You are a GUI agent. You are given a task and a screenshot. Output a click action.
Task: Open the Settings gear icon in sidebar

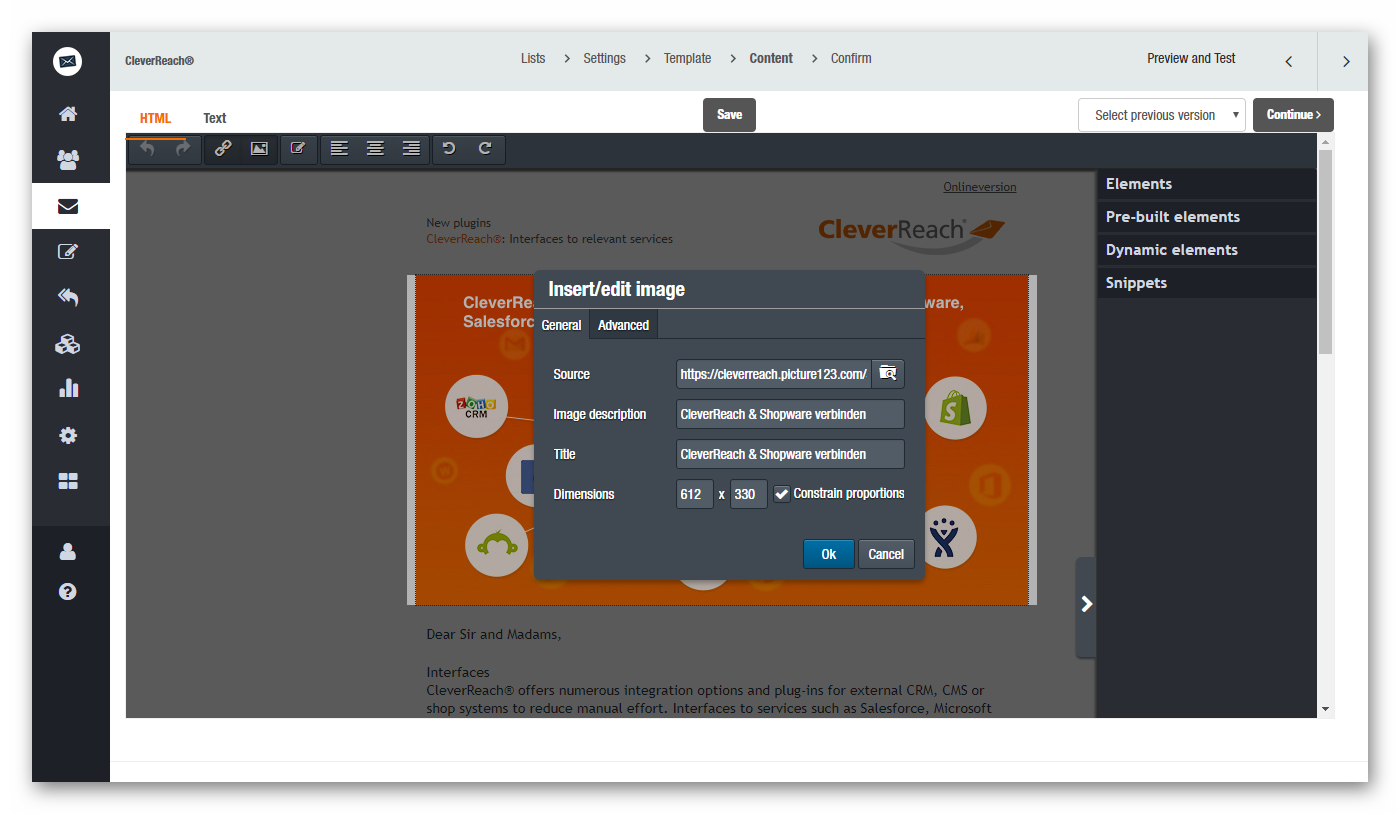point(68,435)
